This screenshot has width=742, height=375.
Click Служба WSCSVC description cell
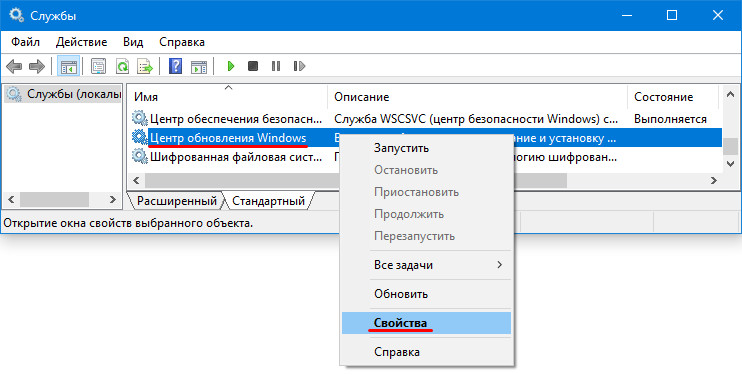click(476, 119)
